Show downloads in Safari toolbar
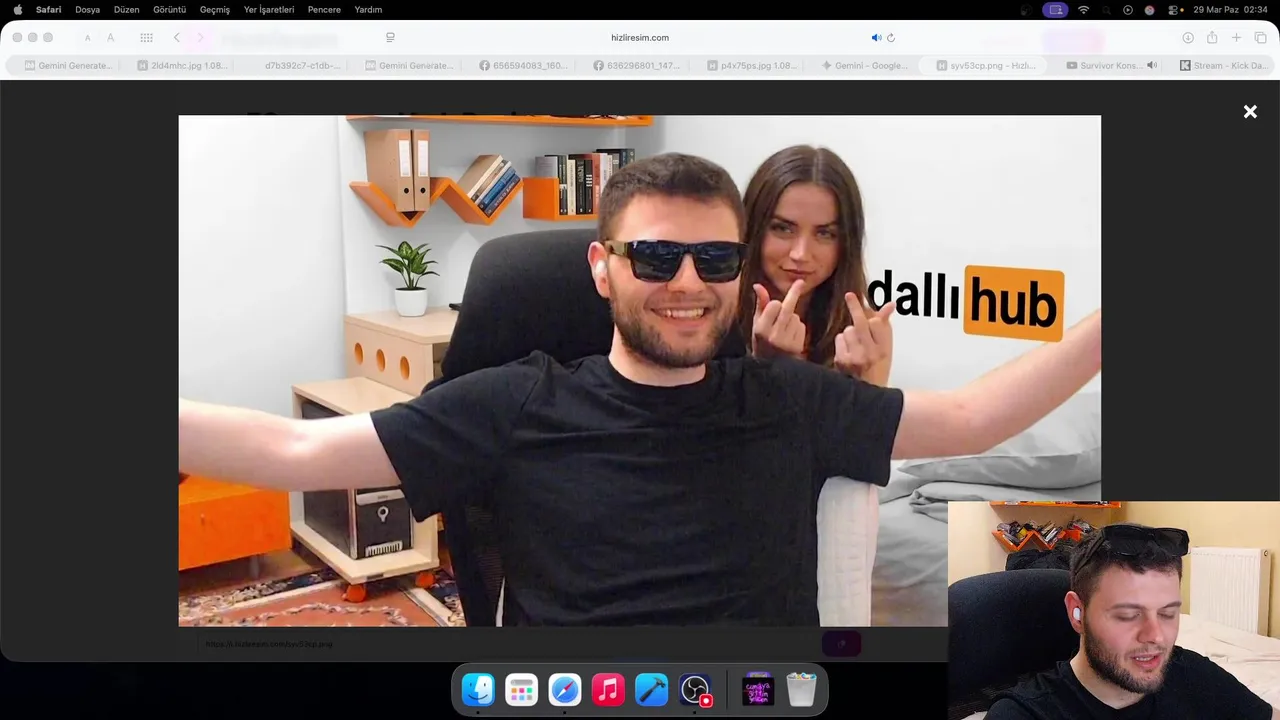This screenshot has height=720, width=1280. coord(1188,38)
